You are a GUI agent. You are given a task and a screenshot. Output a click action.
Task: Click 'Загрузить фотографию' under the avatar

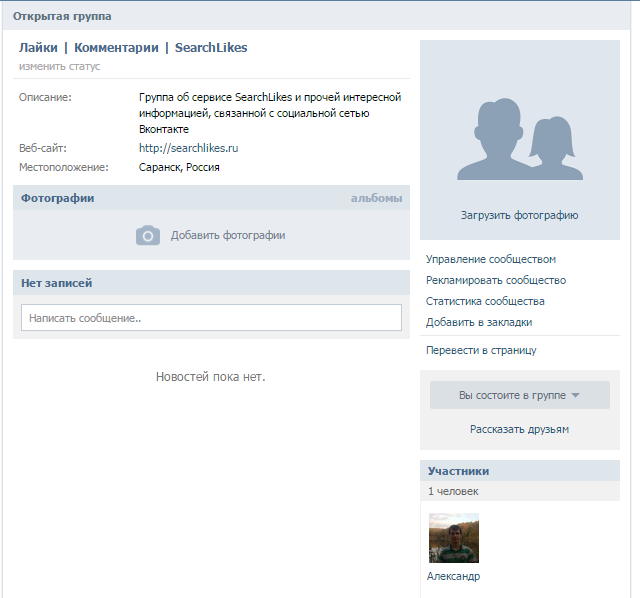tap(519, 215)
